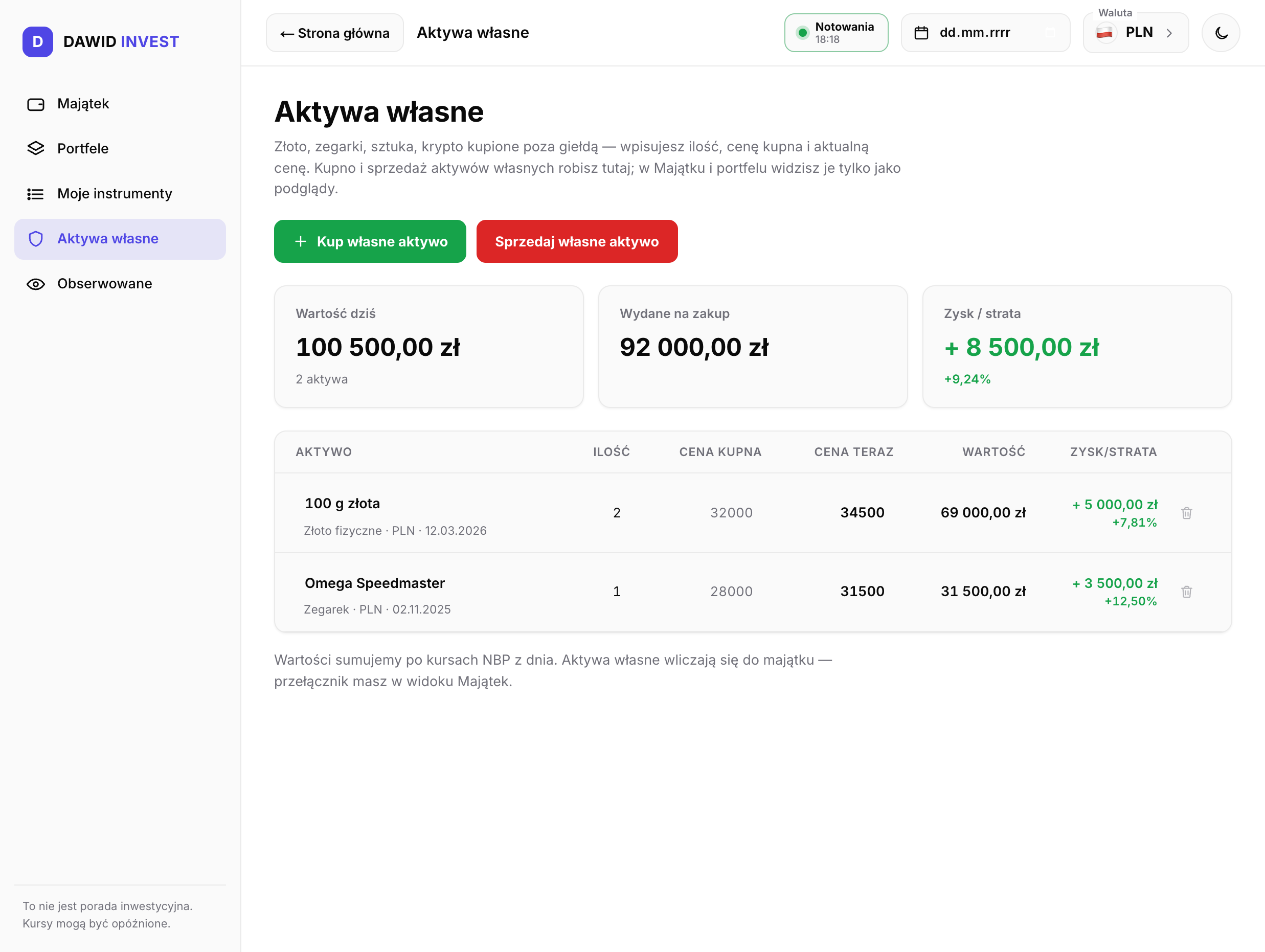Open Obserwowane eye icon in sidebar
This screenshot has width=1265, height=952.
click(x=35, y=284)
